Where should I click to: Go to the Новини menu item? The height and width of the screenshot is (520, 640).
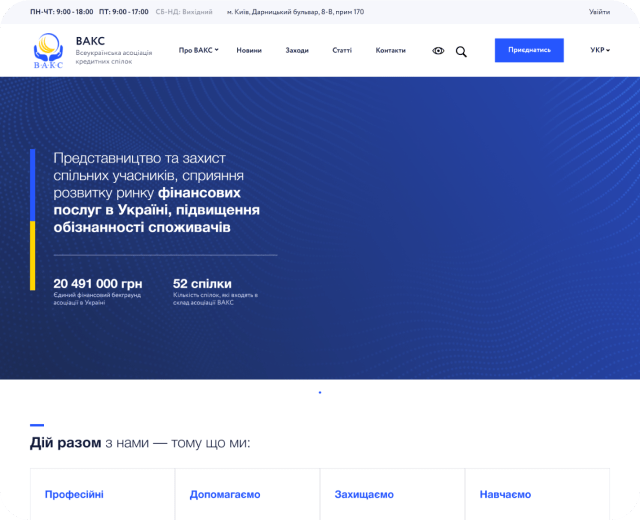point(249,50)
